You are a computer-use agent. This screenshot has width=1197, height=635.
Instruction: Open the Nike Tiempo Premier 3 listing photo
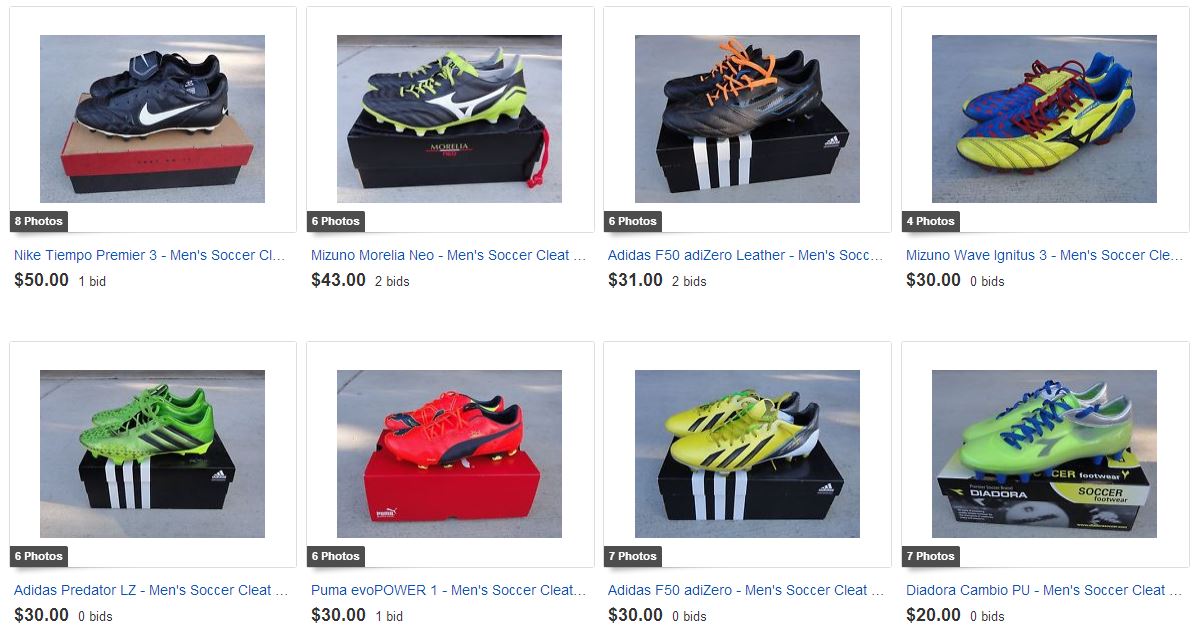153,119
